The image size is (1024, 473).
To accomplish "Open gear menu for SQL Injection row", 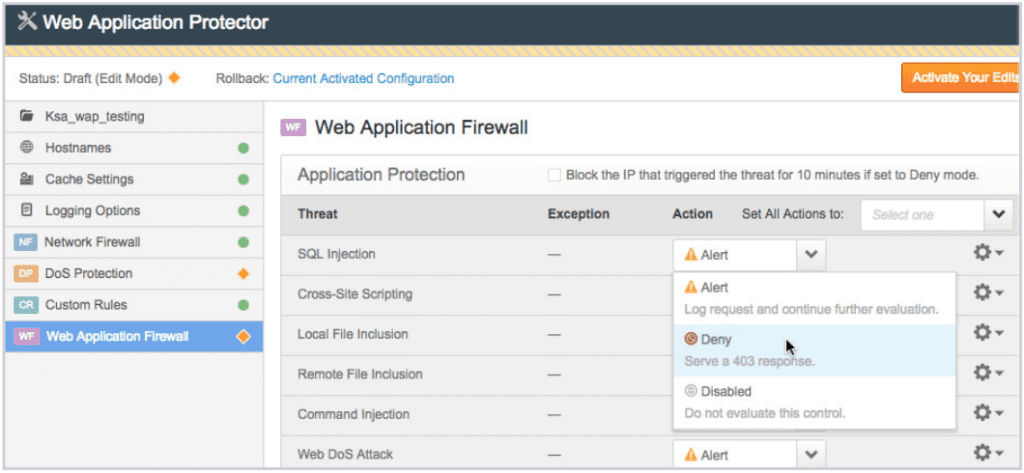I will tap(988, 253).
